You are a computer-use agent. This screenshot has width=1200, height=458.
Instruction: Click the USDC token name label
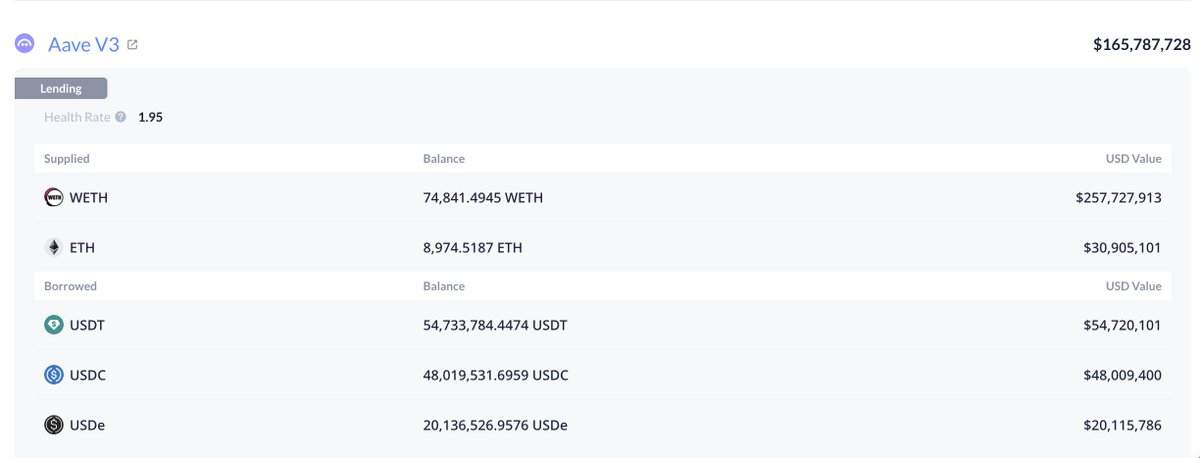pos(88,375)
